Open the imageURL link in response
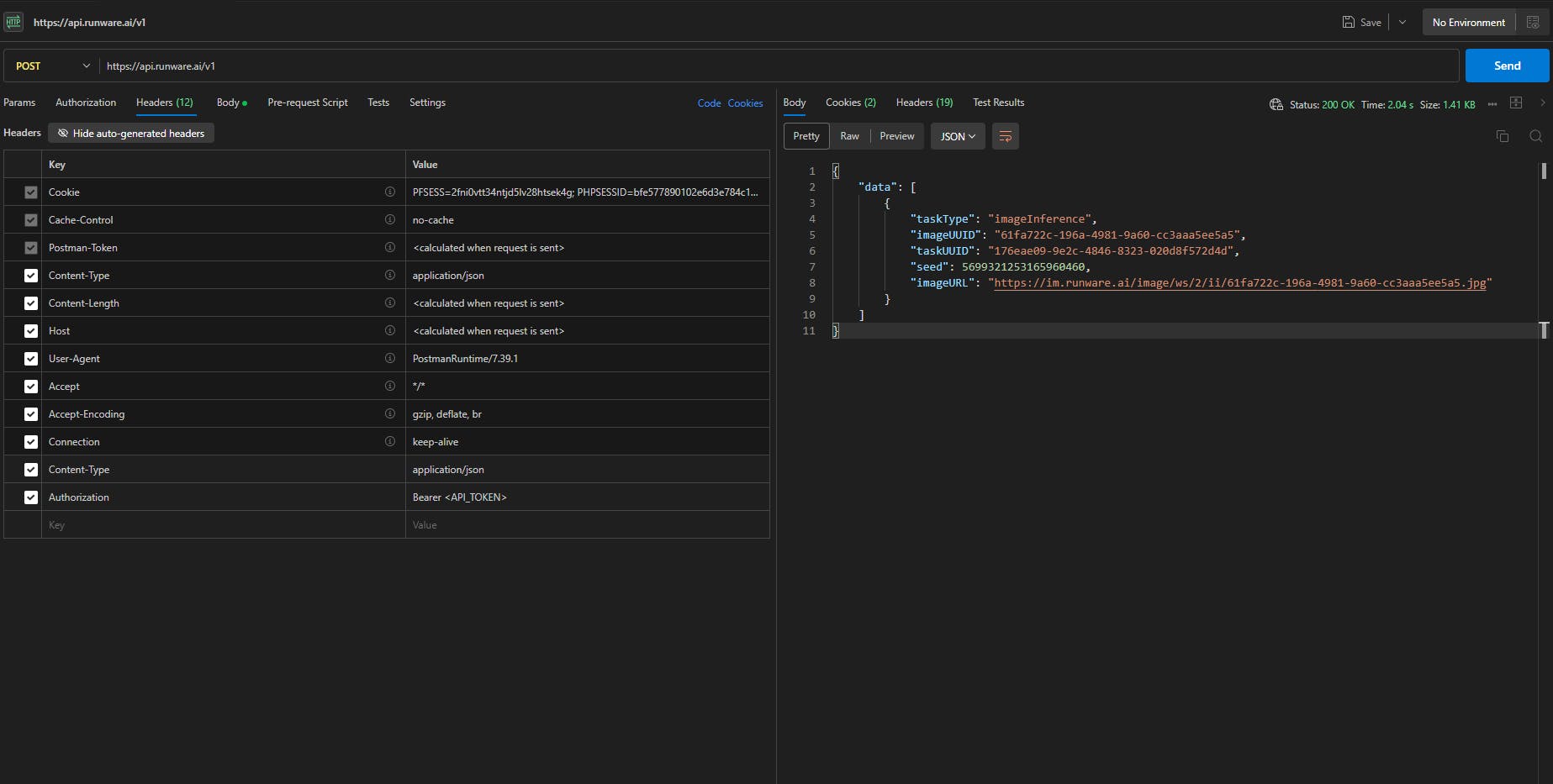The width and height of the screenshot is (1553, 784). pyautogui.click(x=1239, y=283)
